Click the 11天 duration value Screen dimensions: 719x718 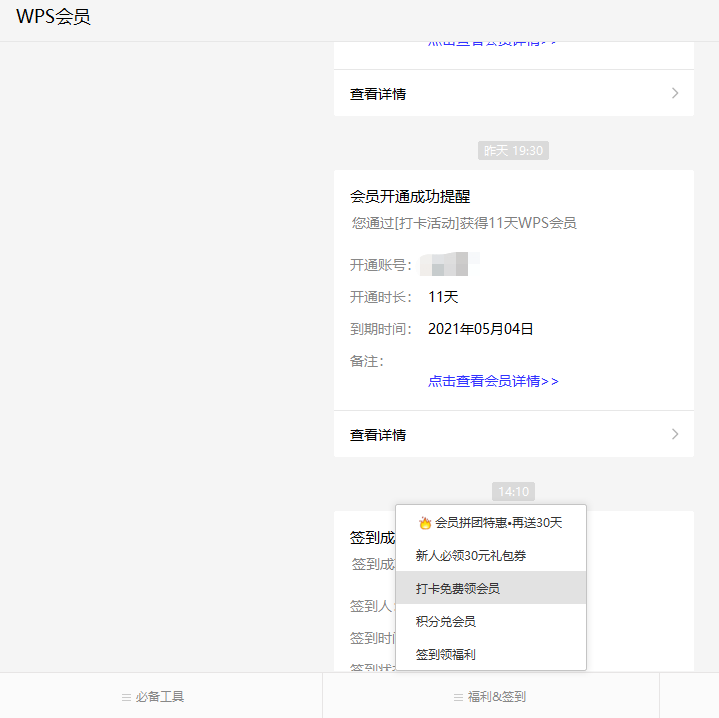443,297
